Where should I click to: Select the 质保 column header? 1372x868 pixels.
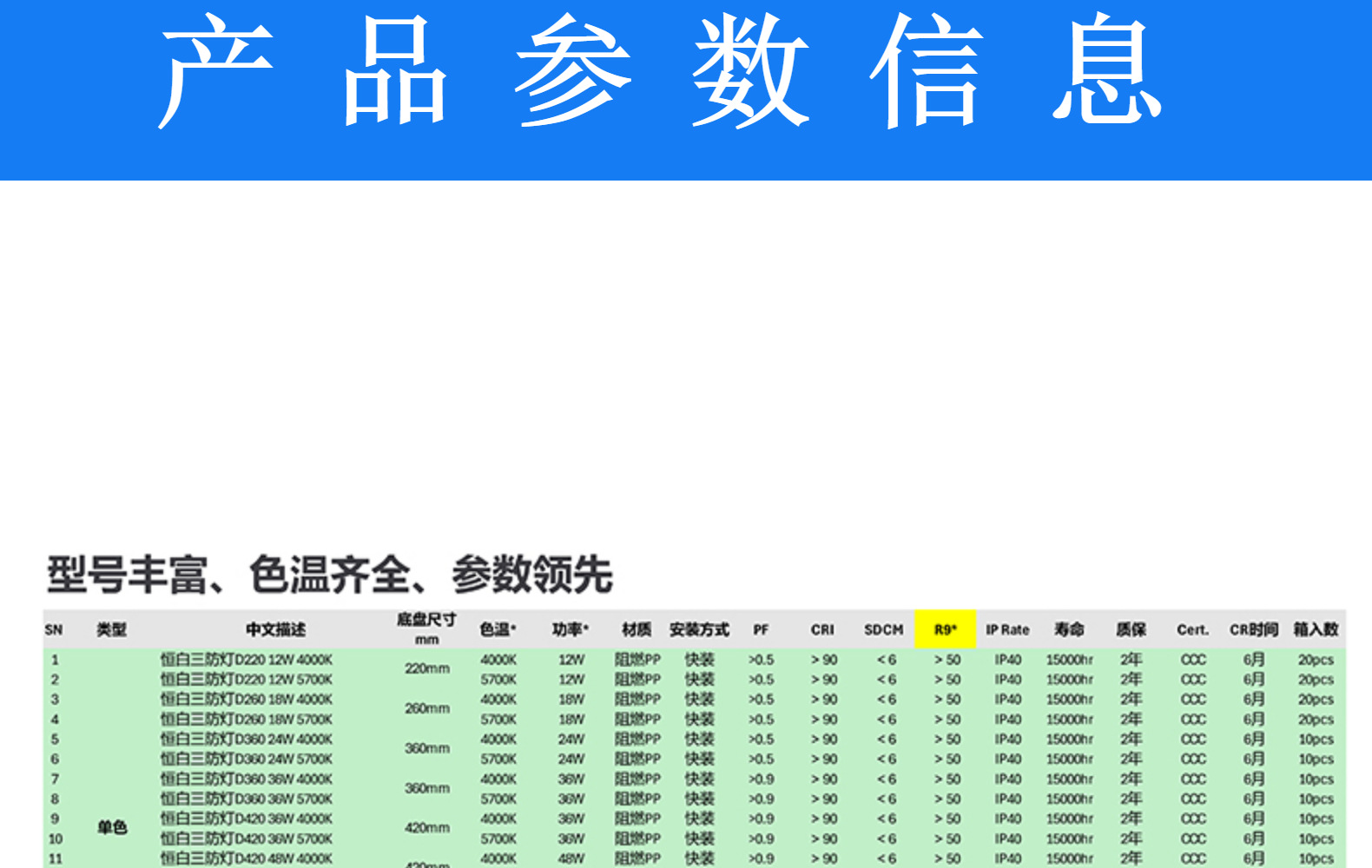pyautogui.click(x=1131, y=629)
